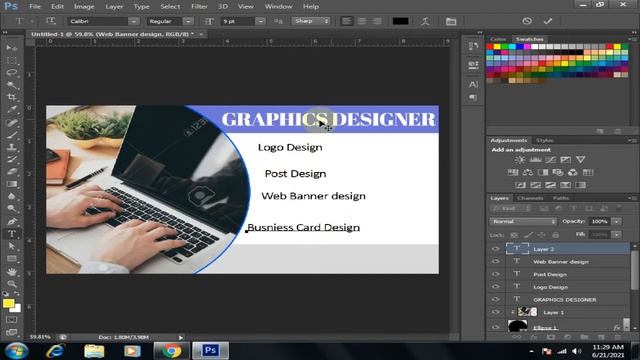Image resolution: width=640 pixels, height=360 pixels.
Task: Toggle text orientation button
Action: 51,21
